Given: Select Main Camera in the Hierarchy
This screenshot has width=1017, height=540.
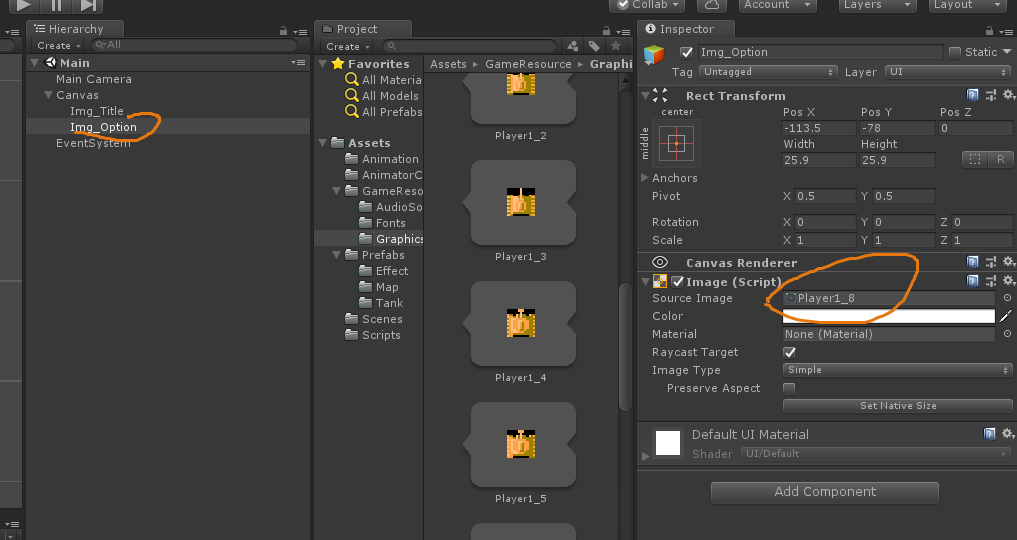Looking at the screenshot, I should [x=94, y=79].
